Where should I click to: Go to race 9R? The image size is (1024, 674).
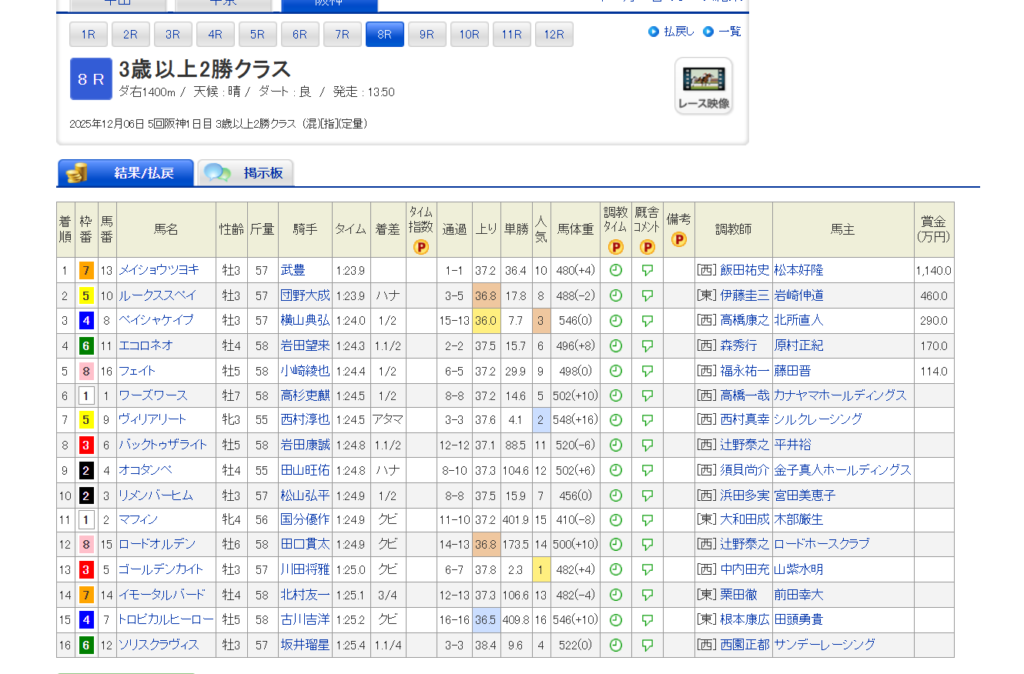pyautogui.click(x=427, y=35)
